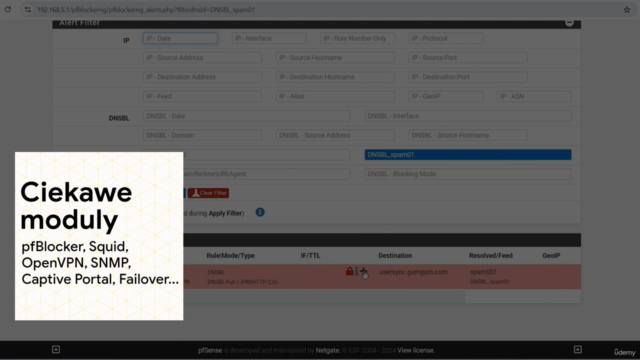Click the Resolved/Feed column header
The image size is (640, 360).
coord(491,256)
